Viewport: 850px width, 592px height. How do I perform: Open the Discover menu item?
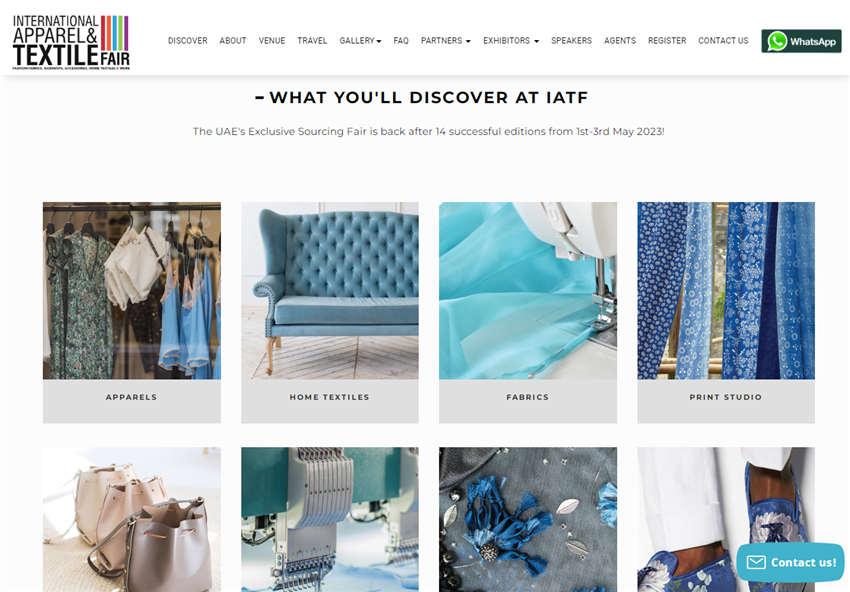point(188,41)
